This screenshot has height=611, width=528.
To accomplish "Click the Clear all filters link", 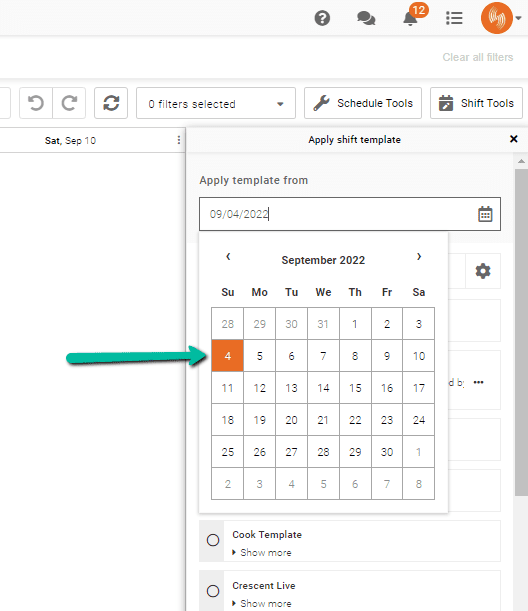I will 478,57.
